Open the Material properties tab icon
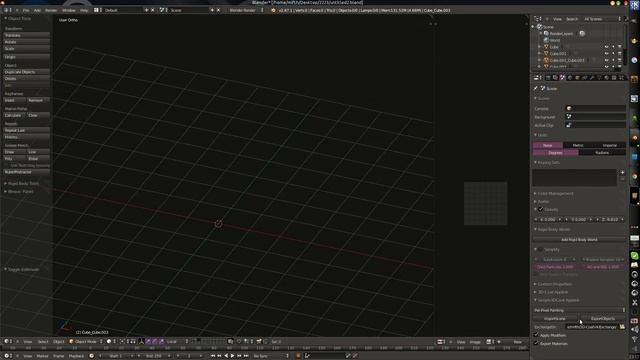The image size is (640, 360). (607, 78)
